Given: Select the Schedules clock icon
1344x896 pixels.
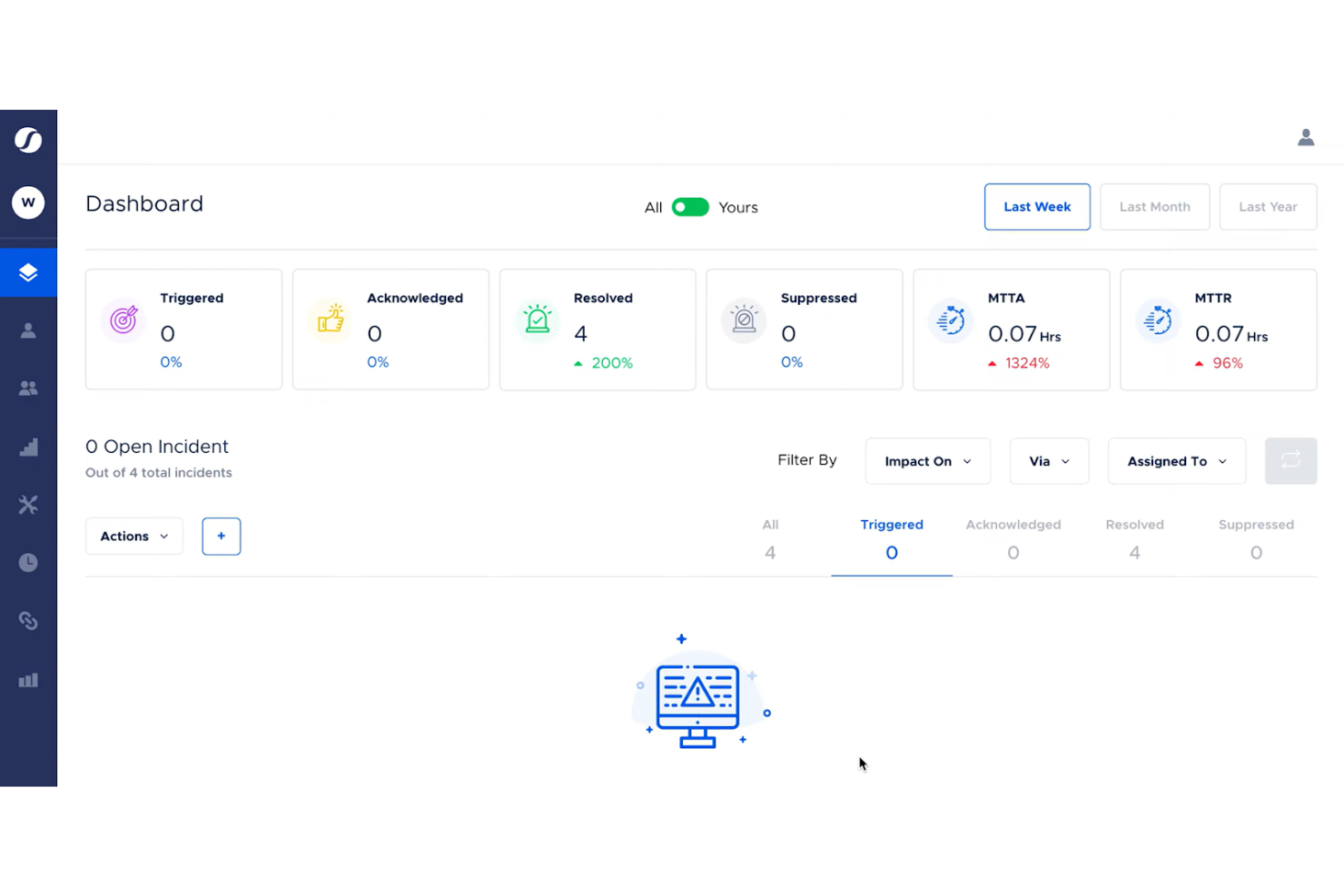Looking at the screenshot, I should click(28, 562).
